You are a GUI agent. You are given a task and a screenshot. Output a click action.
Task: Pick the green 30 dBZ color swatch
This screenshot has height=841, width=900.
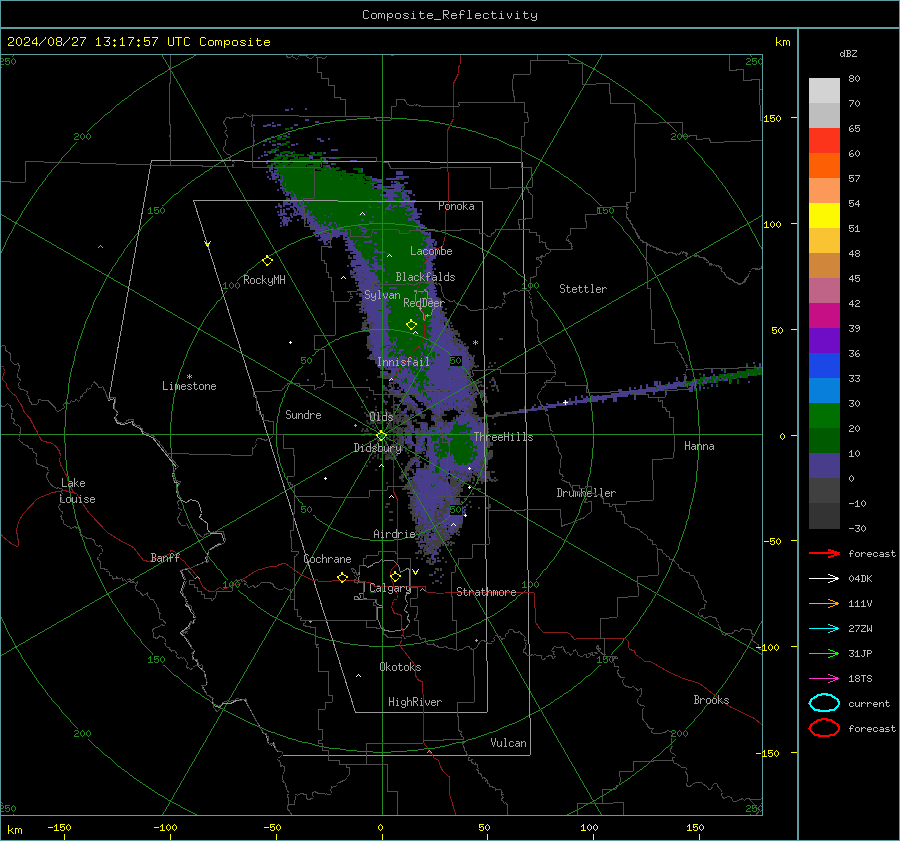[824, 415]
